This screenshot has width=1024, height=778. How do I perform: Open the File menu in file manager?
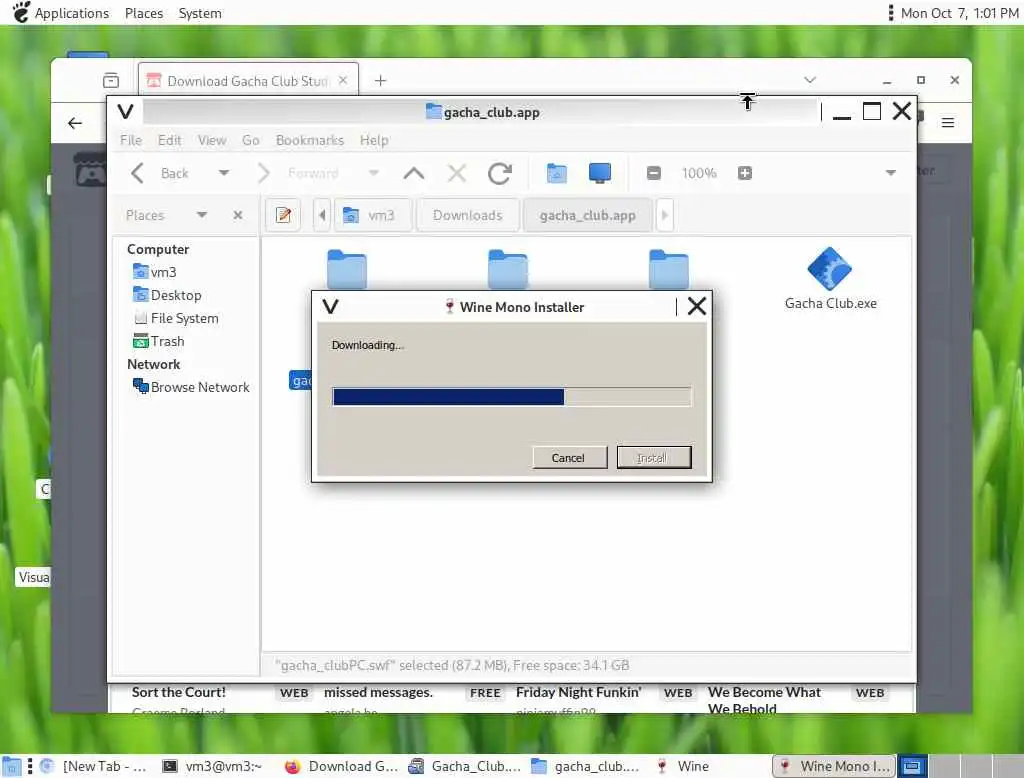(x=131, y=140)
